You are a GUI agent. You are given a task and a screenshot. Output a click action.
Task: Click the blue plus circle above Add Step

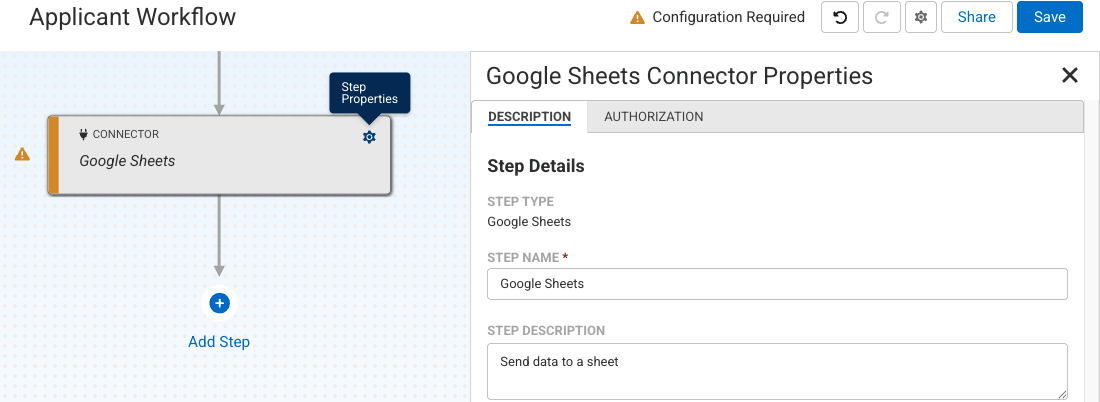pos(220,303)
